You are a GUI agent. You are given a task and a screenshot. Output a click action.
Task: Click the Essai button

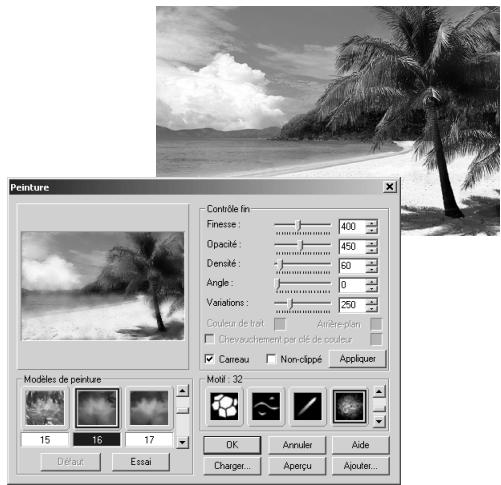pos(141,462)
